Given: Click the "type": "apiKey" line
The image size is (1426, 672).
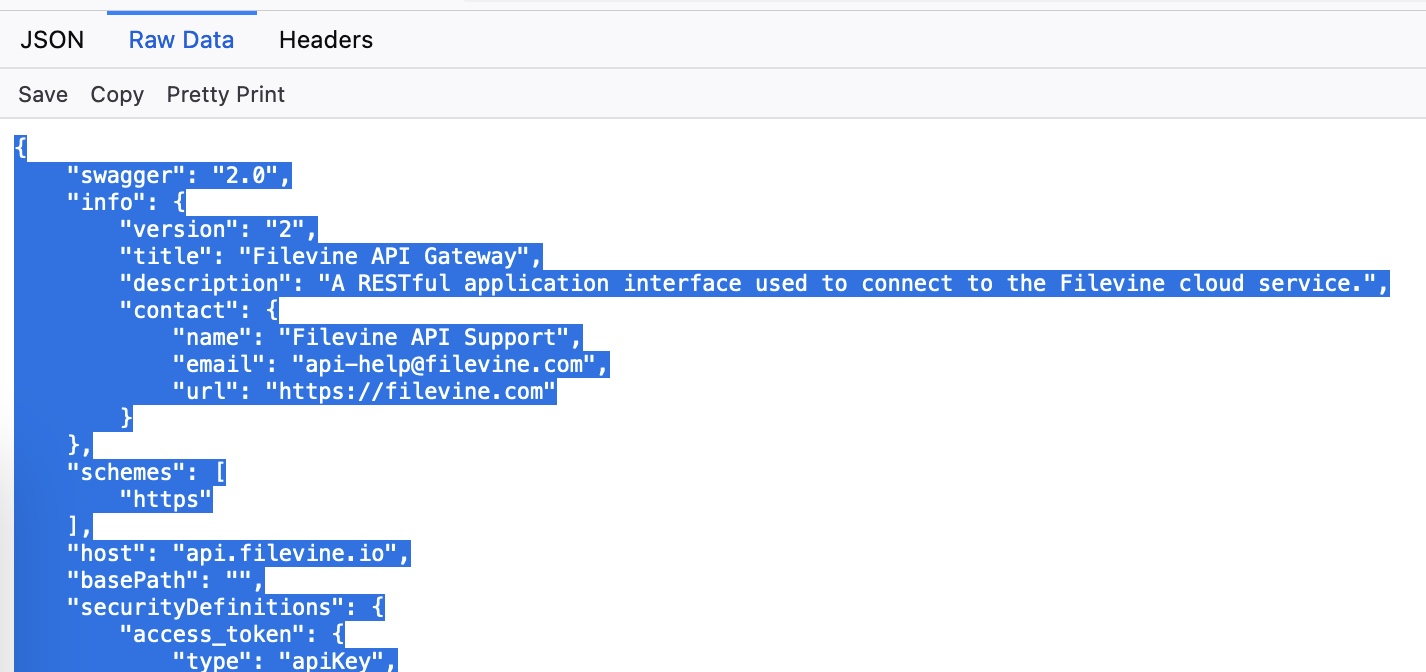Looking at the screenshot, I should coord(285,660).
